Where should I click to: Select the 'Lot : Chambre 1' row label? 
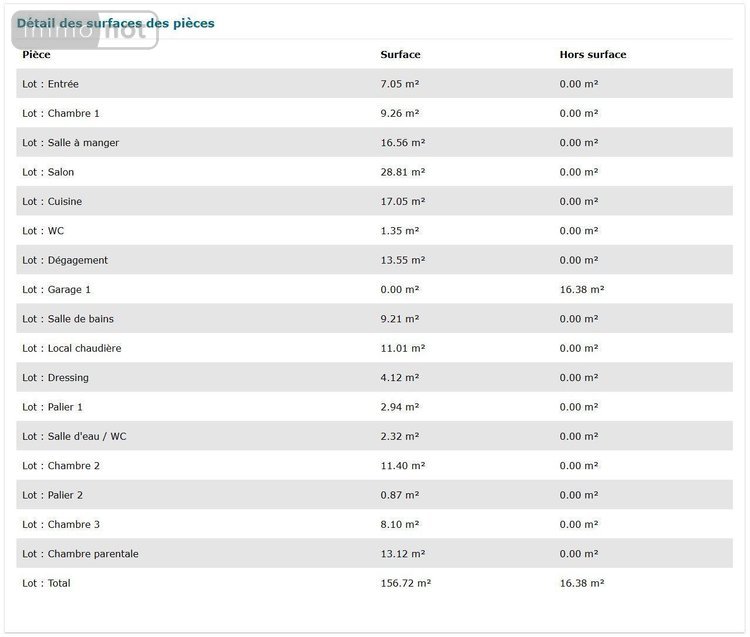pyautogui.click(x=61, y=113)
